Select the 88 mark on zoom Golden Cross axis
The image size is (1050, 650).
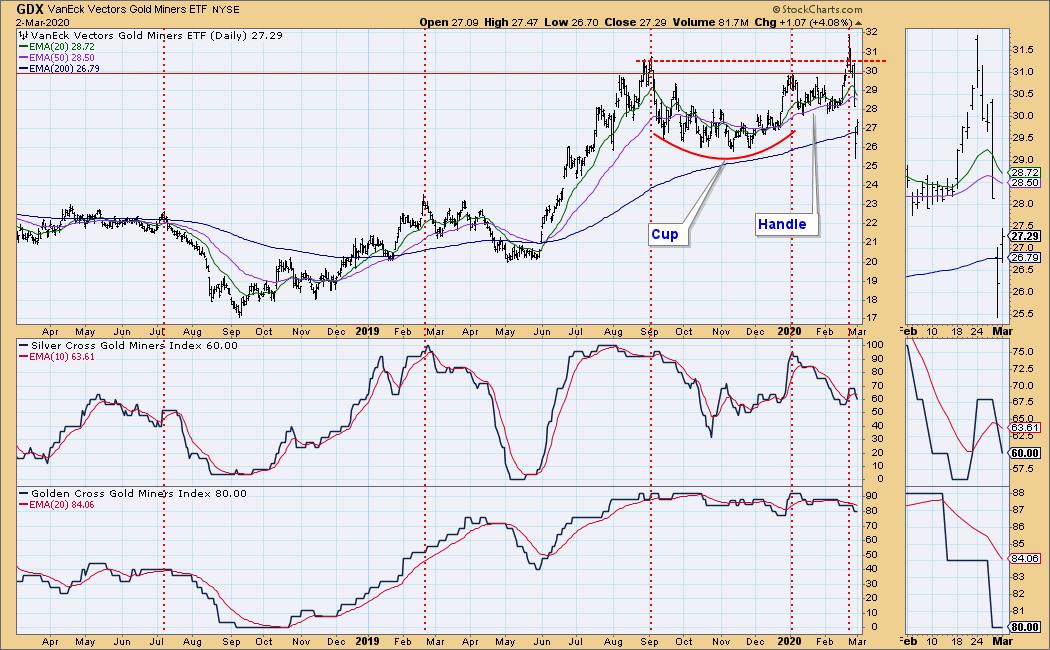coord(1017,493)
